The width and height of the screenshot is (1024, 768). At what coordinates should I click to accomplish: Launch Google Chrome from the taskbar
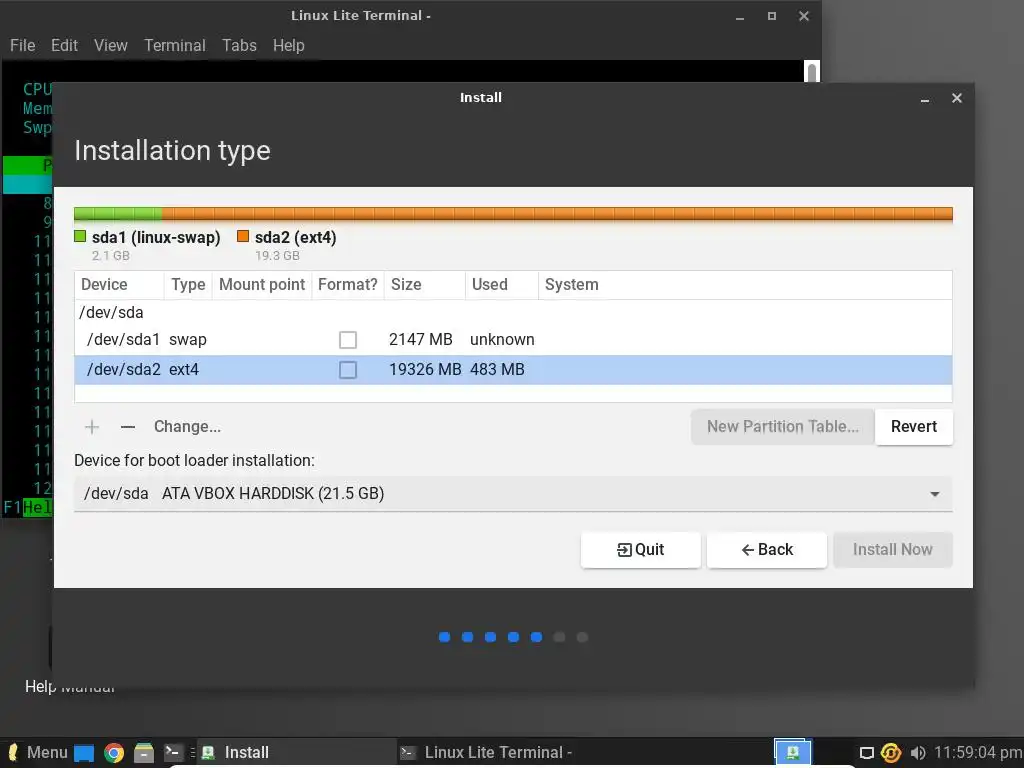pos(114,753)
